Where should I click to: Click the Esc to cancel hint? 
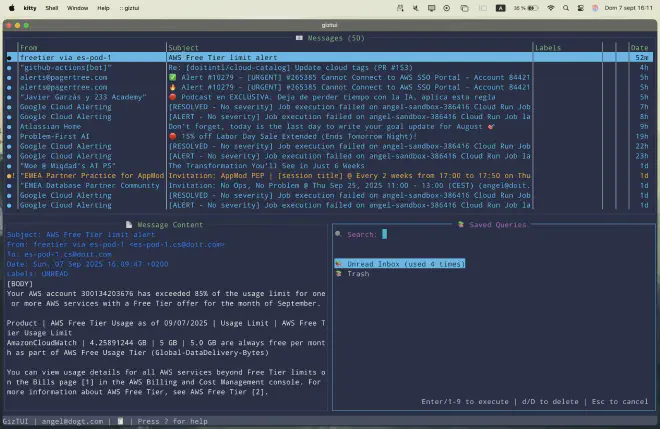point(620,402)
